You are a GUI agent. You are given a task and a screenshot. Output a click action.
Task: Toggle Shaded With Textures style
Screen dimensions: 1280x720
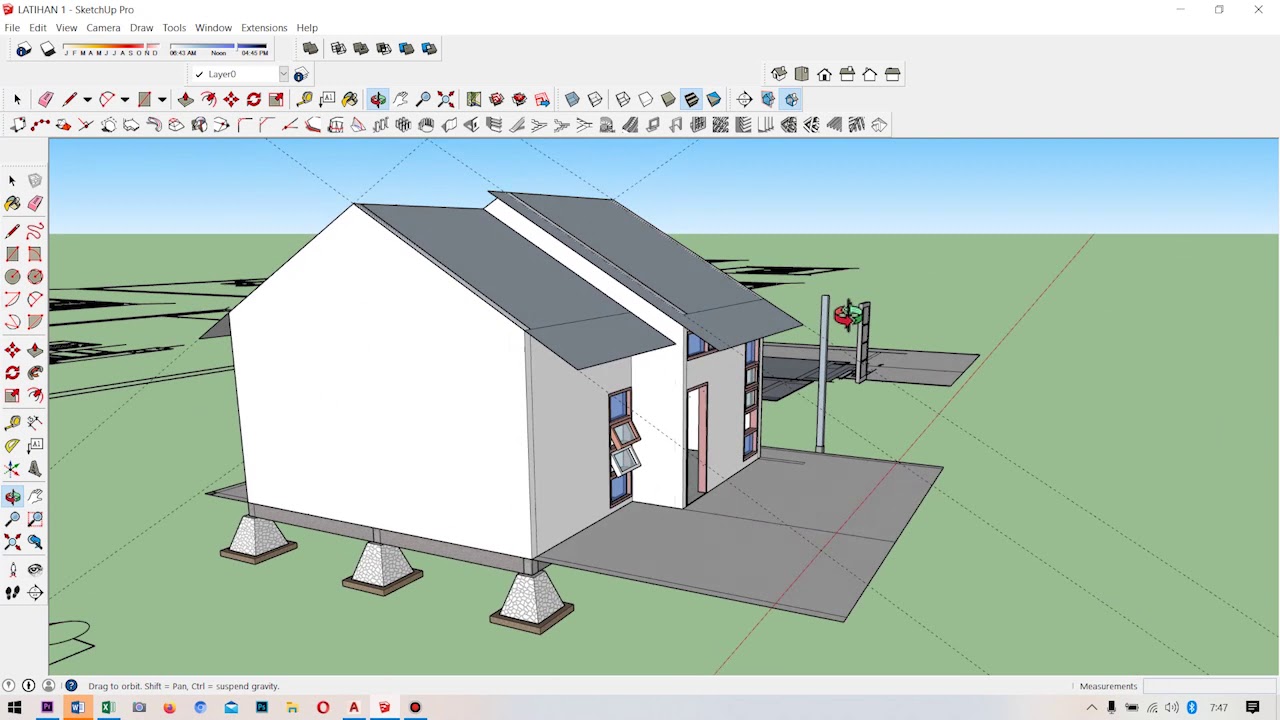[x=691, y=99]
